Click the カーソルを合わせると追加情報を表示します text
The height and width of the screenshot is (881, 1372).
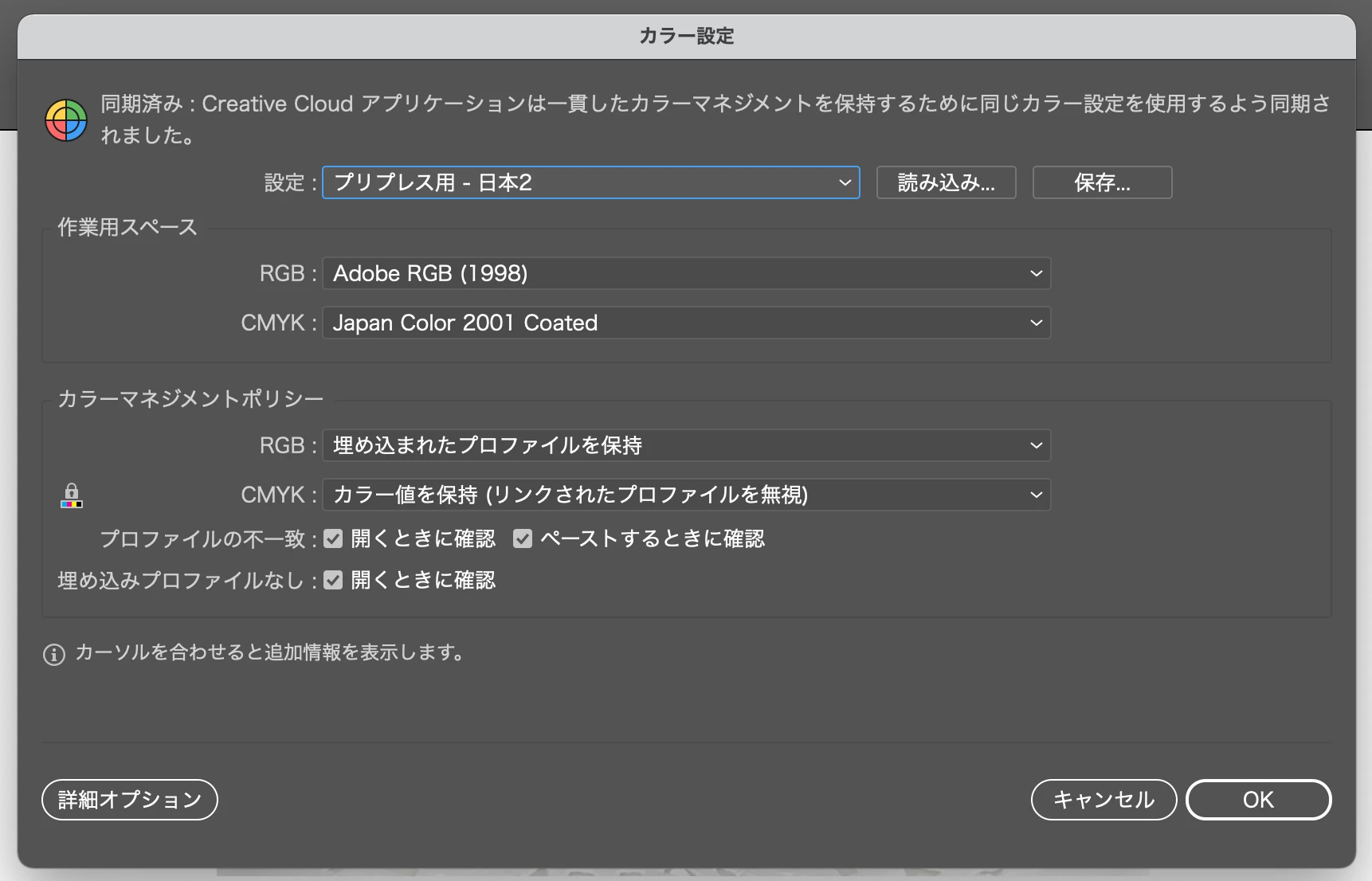[271, 652]
